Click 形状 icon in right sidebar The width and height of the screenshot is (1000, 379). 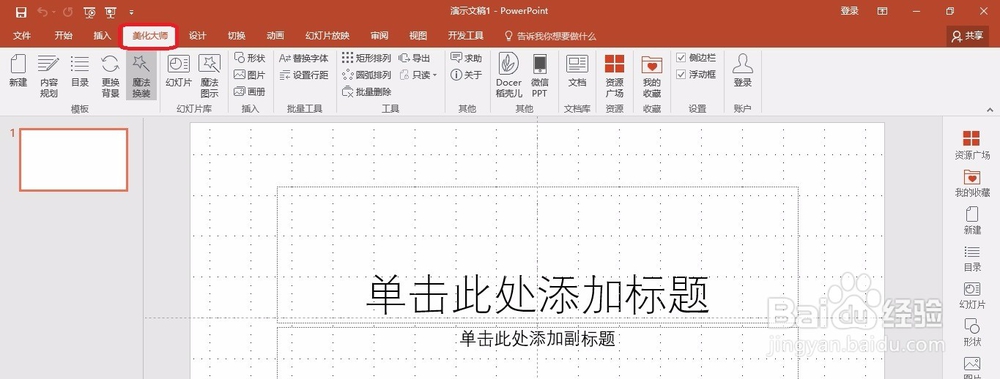tap(972, 333)
